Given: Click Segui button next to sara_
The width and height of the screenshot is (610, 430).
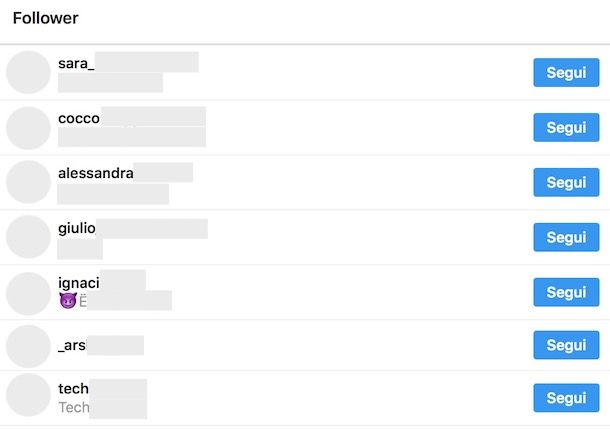Looking at the screenshot, I should 566,73.
